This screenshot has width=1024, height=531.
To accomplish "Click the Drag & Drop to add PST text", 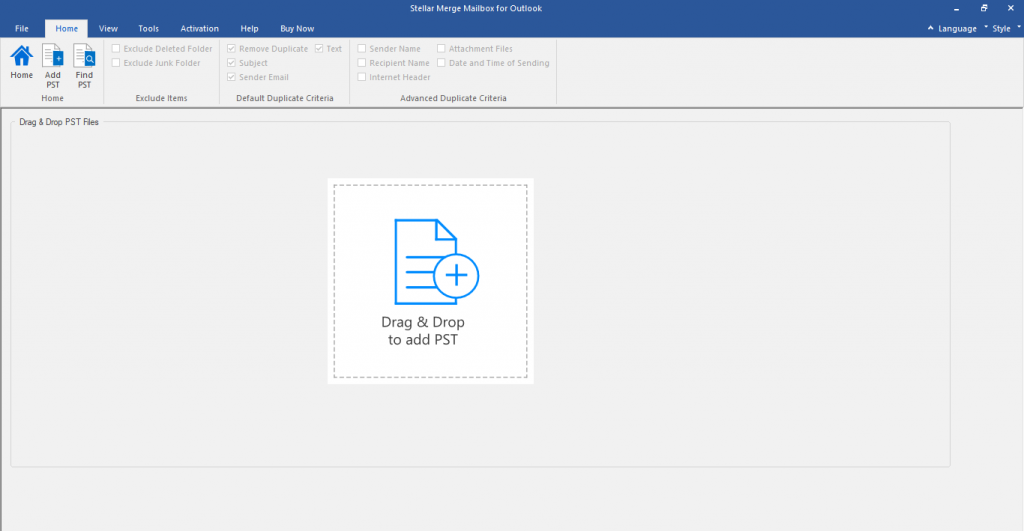I will [423, 331].
